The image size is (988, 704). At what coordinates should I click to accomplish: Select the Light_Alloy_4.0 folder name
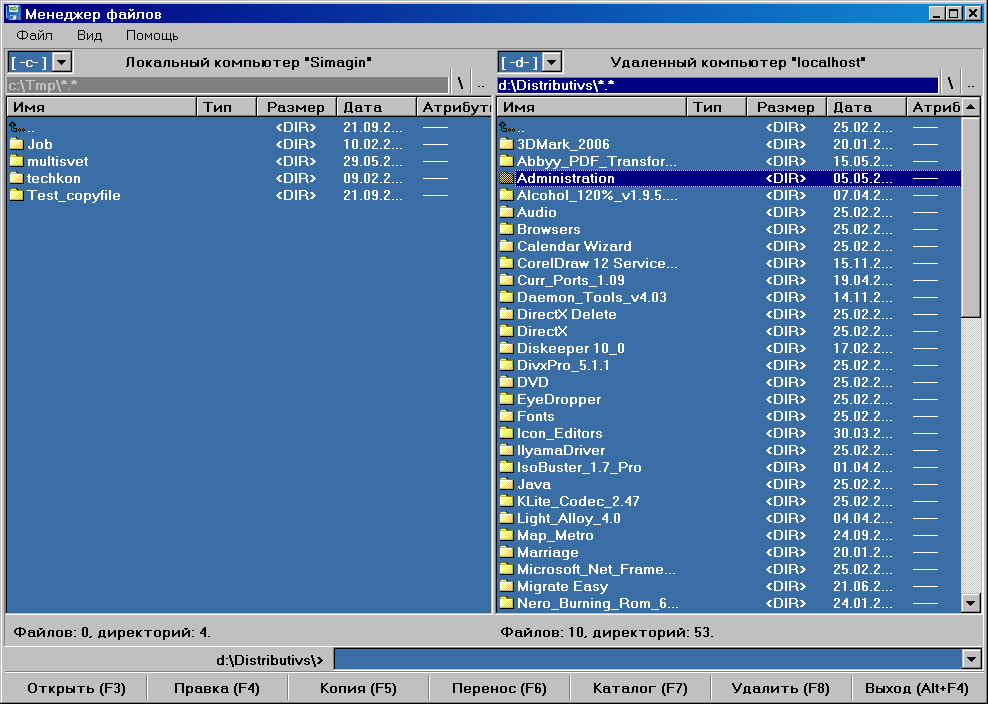568,519
